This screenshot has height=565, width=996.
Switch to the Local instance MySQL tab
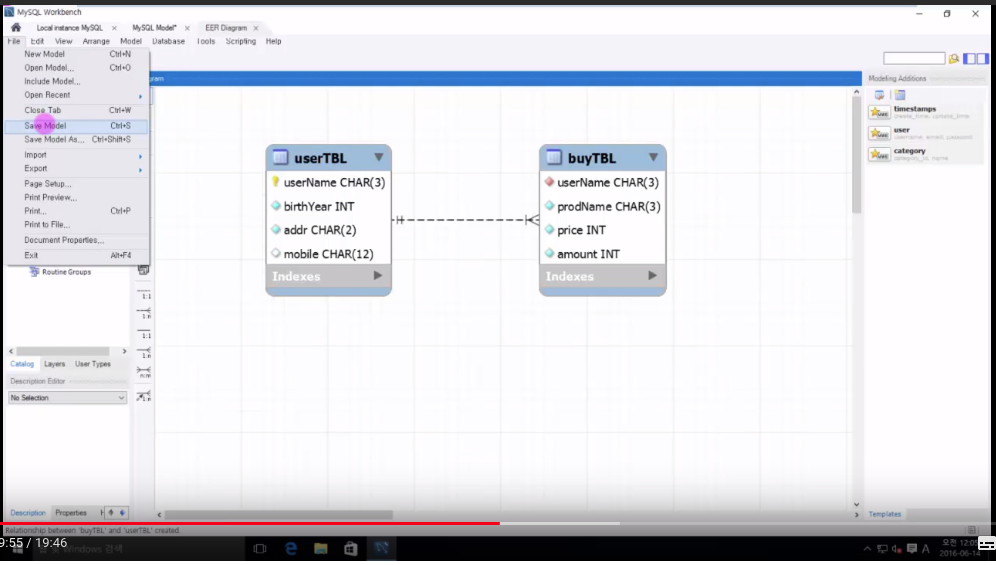(x=69, y=28)
